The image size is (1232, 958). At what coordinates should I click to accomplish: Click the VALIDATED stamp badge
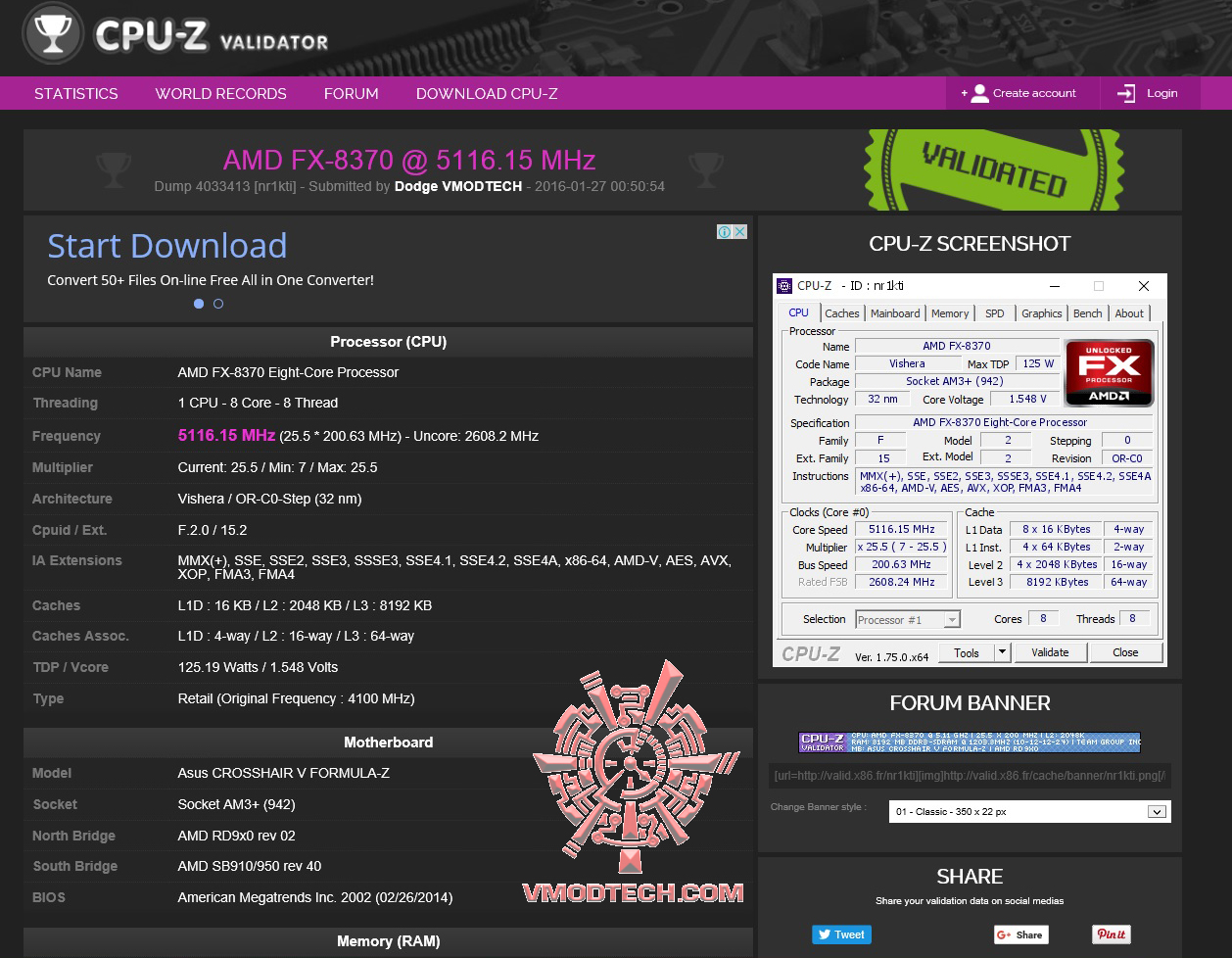coord(993,169)
